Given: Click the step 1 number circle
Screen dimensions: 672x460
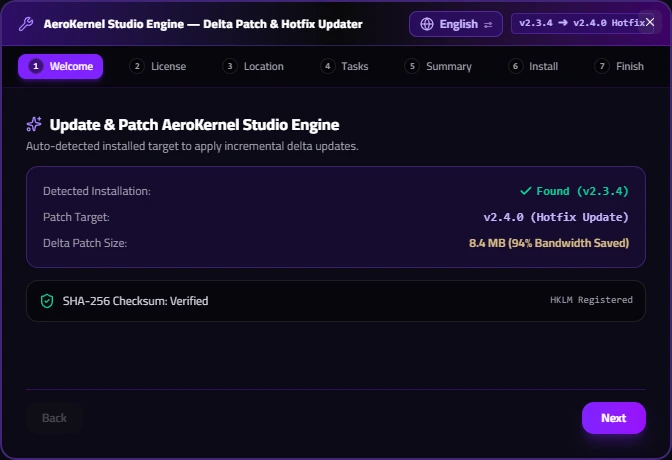Looking at the screenshot, I should click(x=36, y=66).
